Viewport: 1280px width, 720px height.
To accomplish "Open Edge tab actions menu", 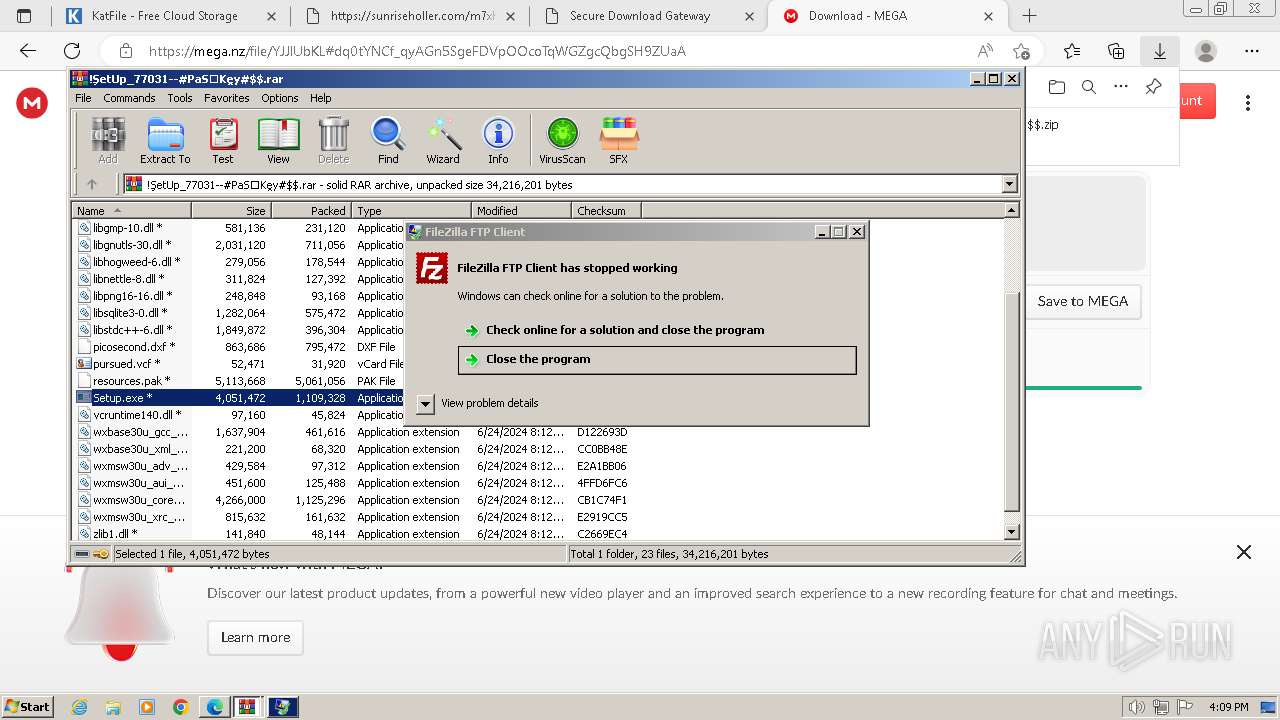I will pos(24,15).
